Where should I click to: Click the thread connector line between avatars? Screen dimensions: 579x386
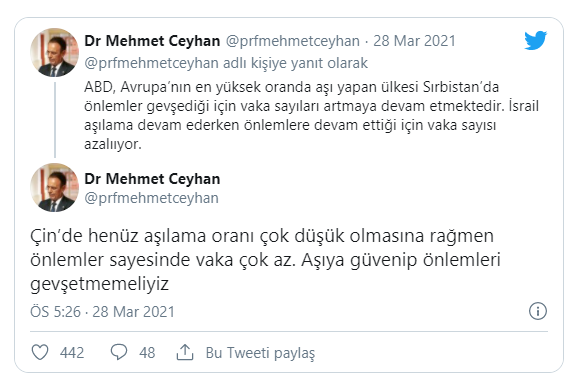click(55, 120)
